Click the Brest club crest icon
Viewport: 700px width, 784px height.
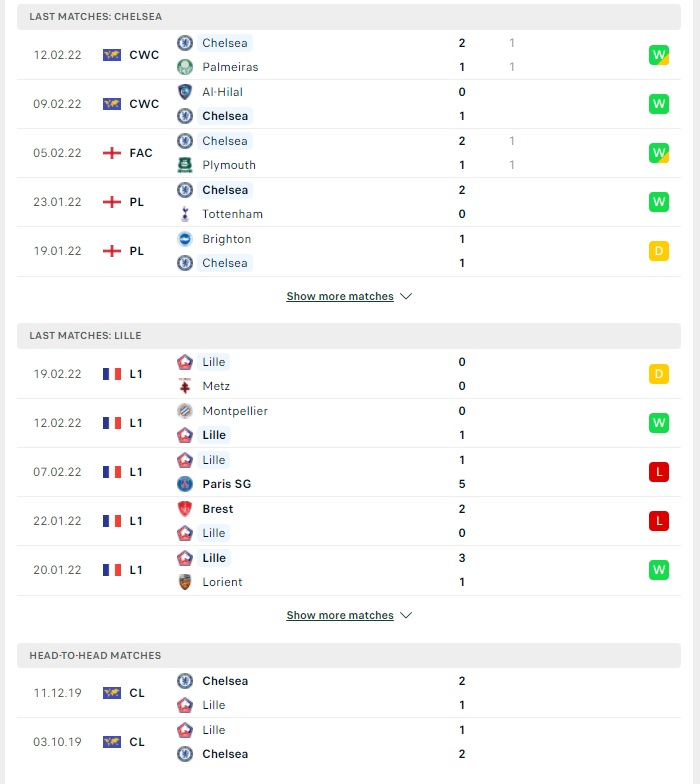click(x=185, y=509)
